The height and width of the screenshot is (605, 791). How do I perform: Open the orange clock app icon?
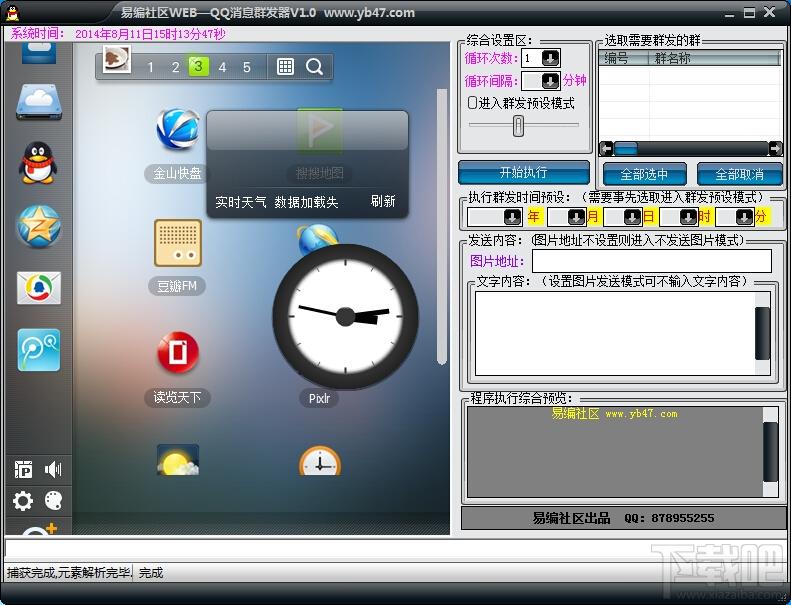point(320,461)
